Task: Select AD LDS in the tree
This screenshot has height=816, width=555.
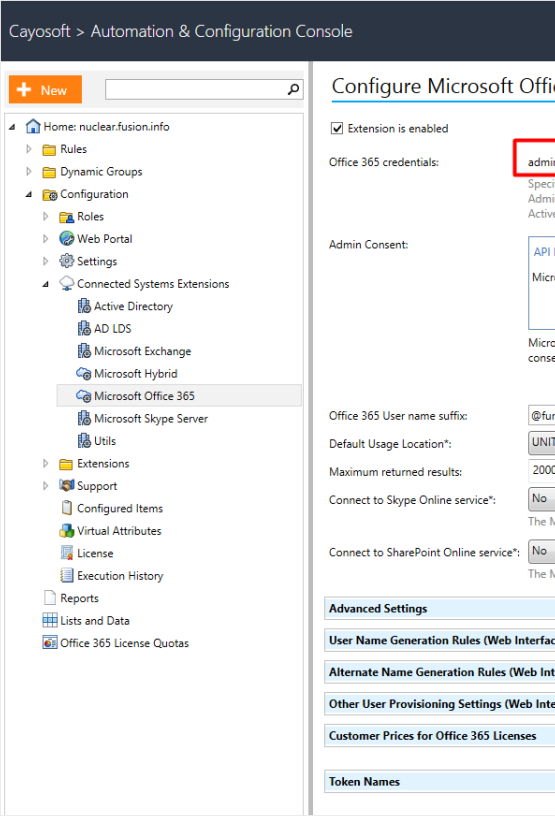Action: [x=112, y=328]
